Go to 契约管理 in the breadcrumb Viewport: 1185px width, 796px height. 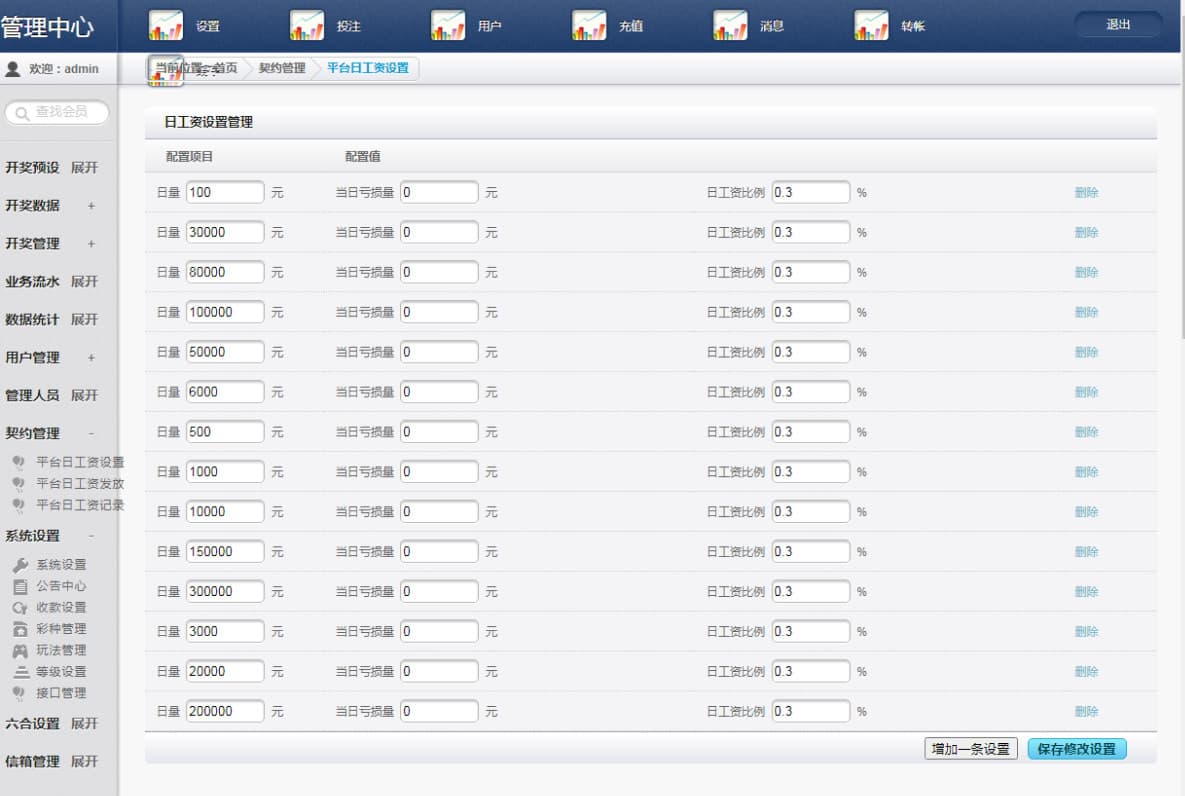tap(281, 69)
